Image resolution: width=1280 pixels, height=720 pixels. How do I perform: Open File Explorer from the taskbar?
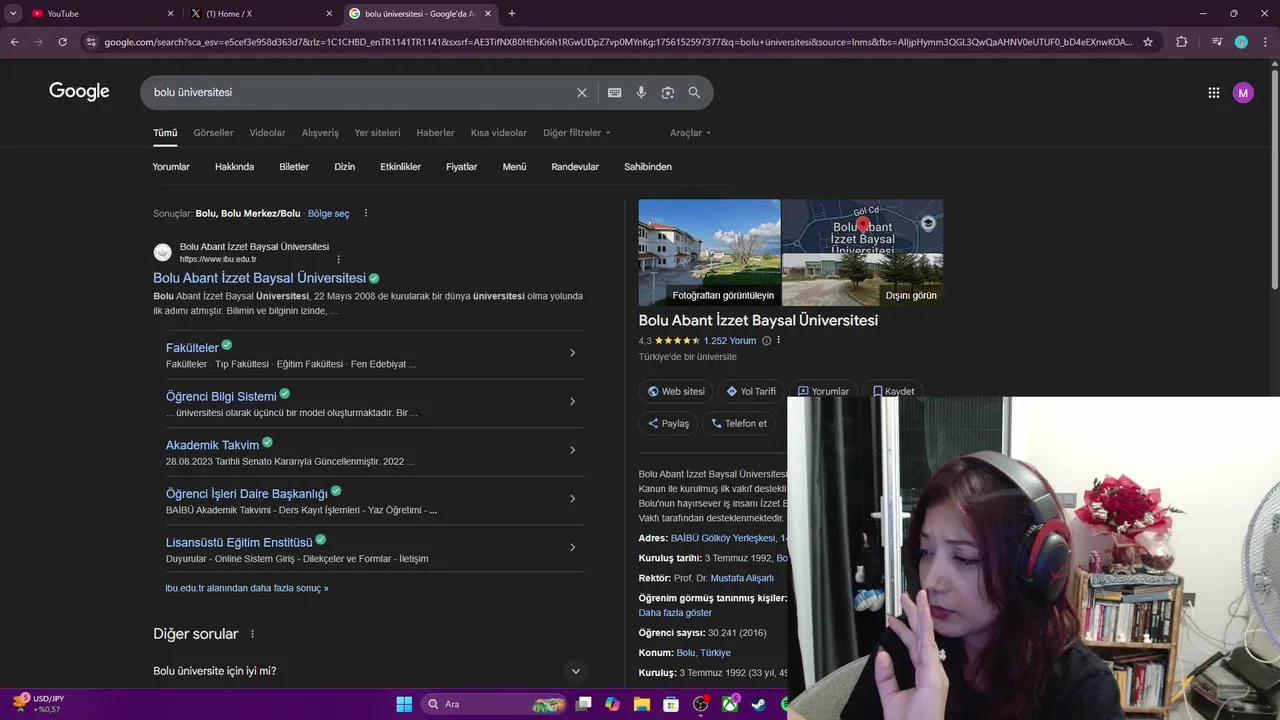pyautogui.click(x=642, y=704)
